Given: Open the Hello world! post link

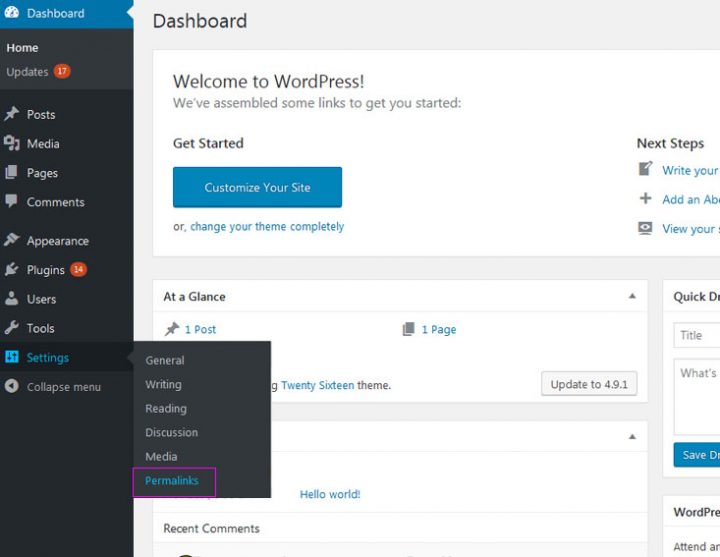Looking at the screenshot, I should pyautogui.click(x=330, y=495).
